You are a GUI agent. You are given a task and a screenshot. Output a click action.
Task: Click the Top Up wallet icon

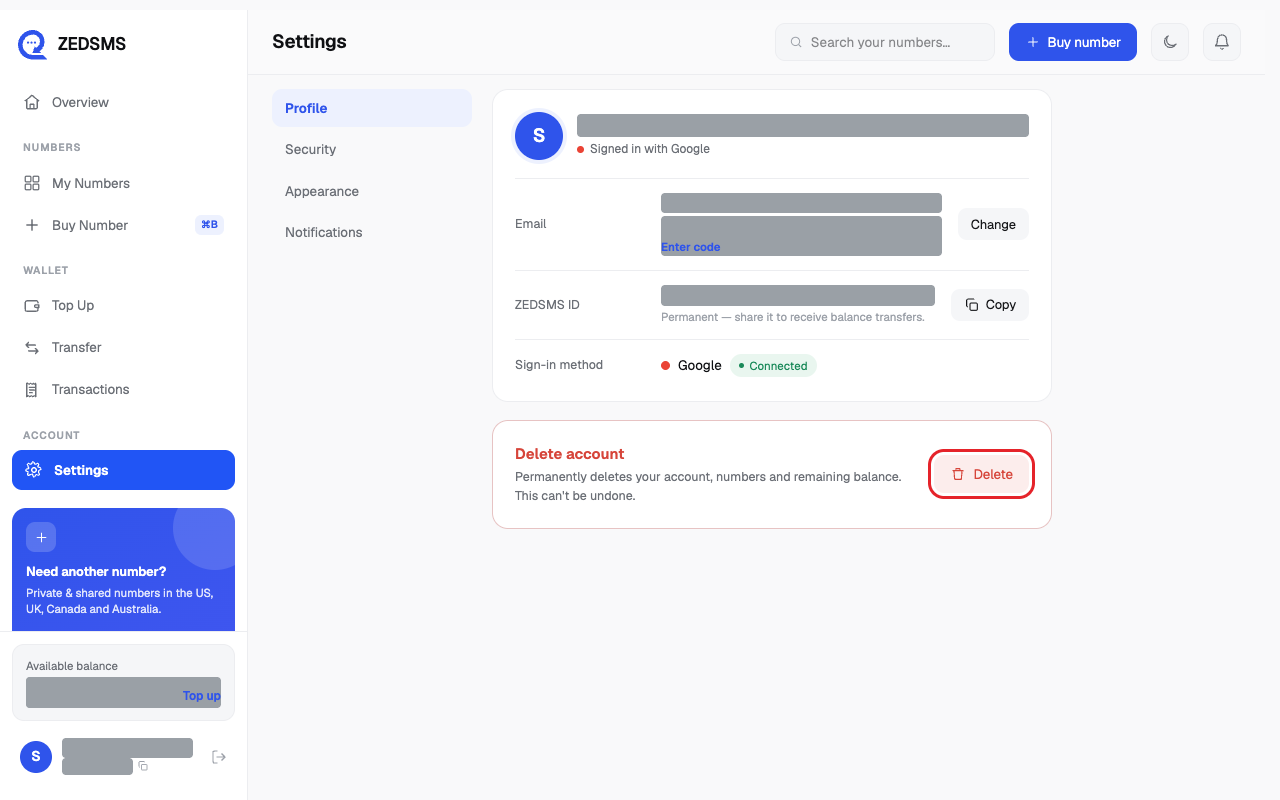pos(32,305)
